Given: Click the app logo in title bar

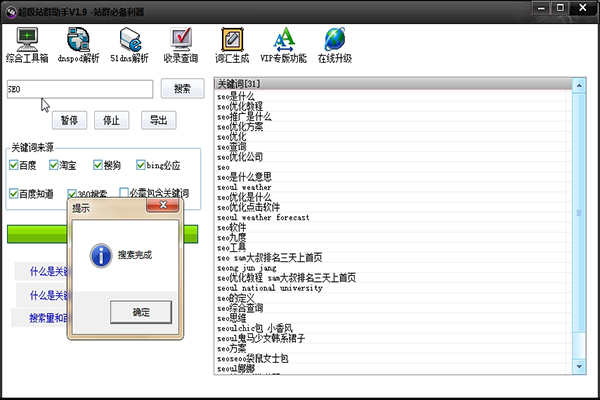Looking at the screenshot, I should (x=11, y=12).
